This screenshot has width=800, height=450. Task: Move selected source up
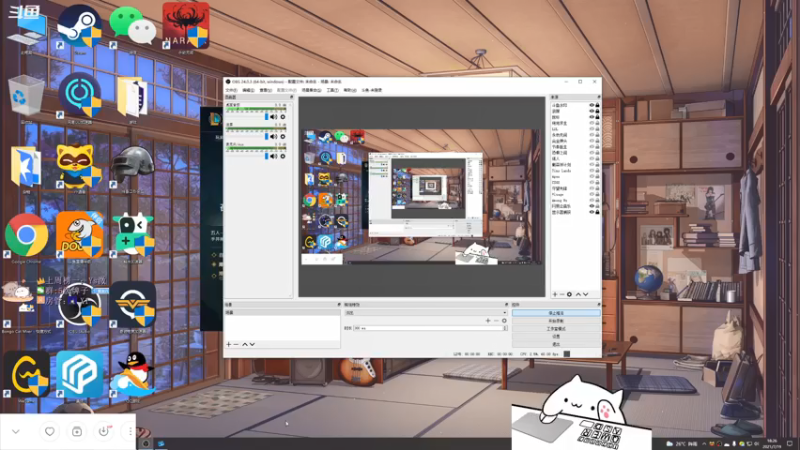[578, 294]
